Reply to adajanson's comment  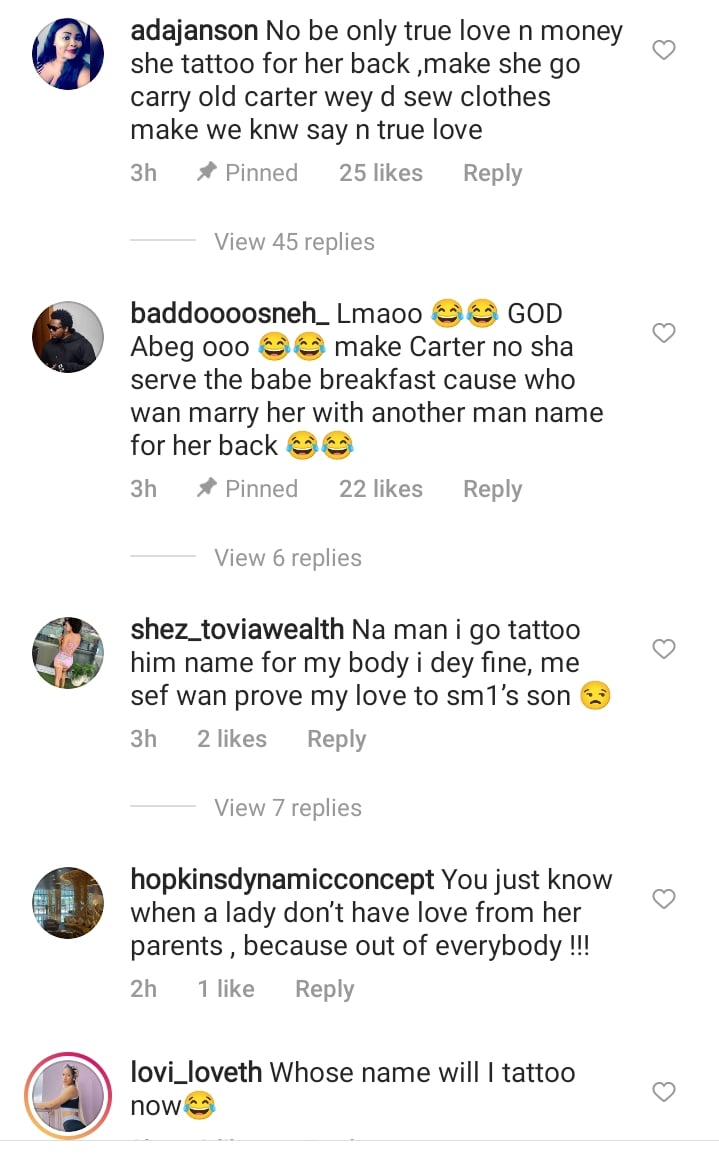point(492,173)
